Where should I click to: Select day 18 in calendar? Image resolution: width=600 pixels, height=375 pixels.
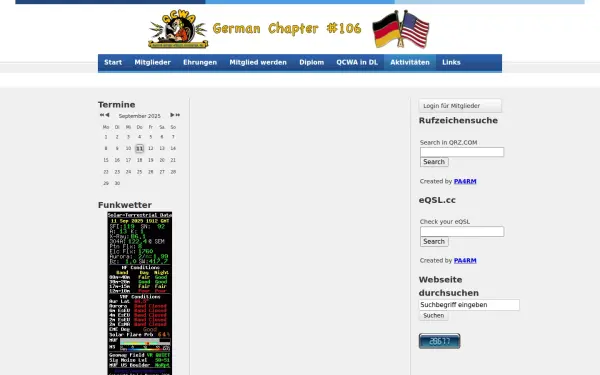click(x=139, y=160)
